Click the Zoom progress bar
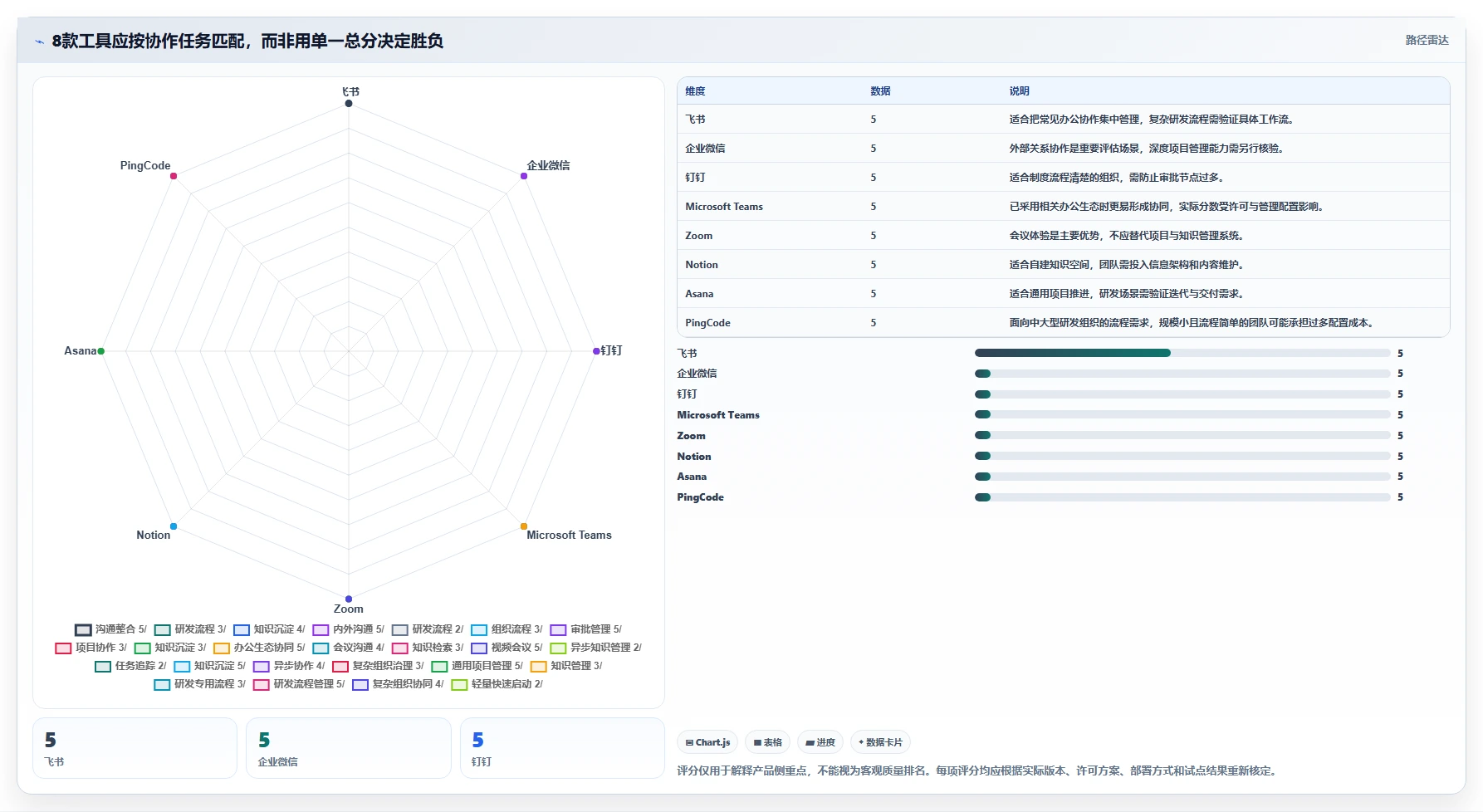The width and height of the screenshot is (1483, 812). coord(1182,435)
